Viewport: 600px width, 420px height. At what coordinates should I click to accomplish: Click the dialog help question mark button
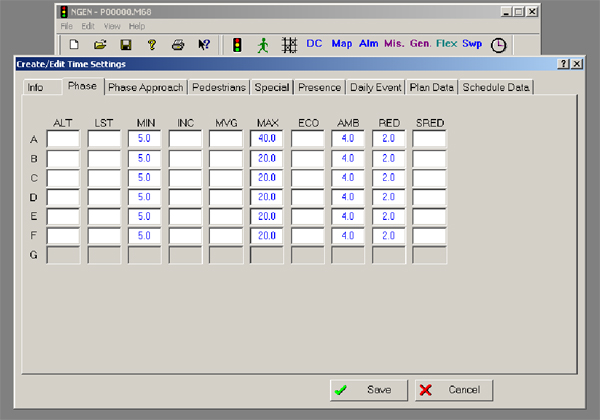563,64
